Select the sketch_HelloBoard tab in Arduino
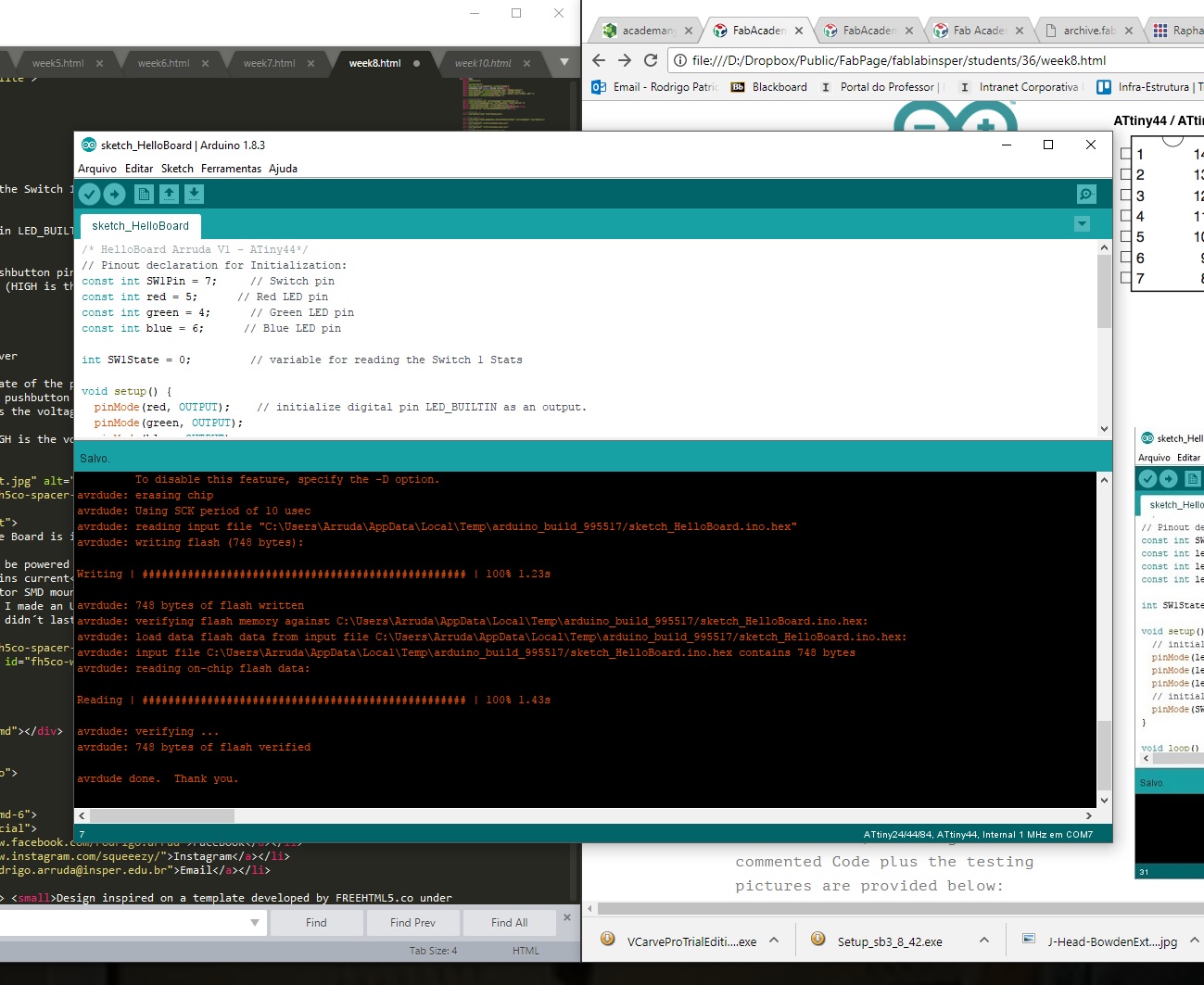Image resolution: width=1204 pixels, height=985 pixels. click(x=141, y=226)
